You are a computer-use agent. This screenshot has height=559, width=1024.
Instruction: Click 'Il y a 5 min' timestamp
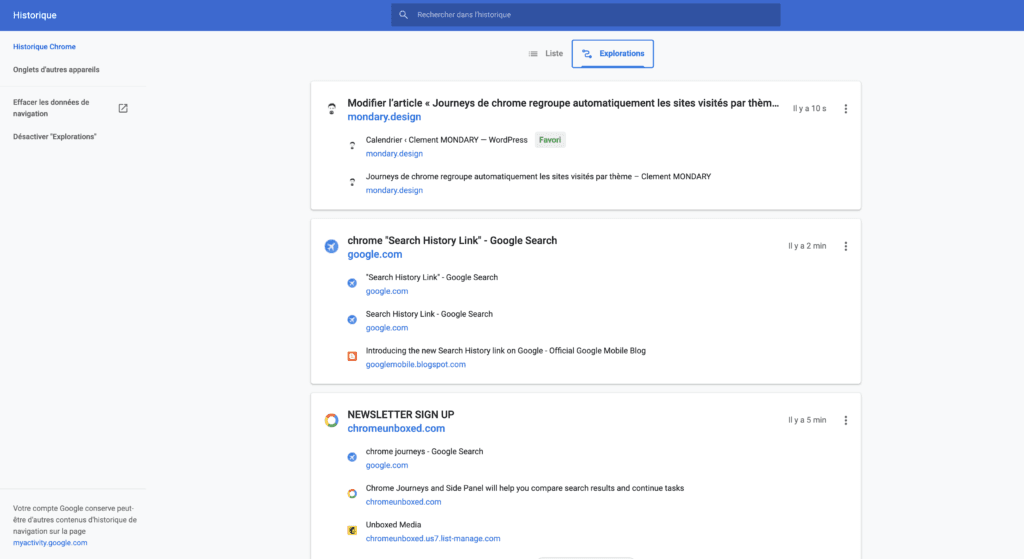pos(807,421)
